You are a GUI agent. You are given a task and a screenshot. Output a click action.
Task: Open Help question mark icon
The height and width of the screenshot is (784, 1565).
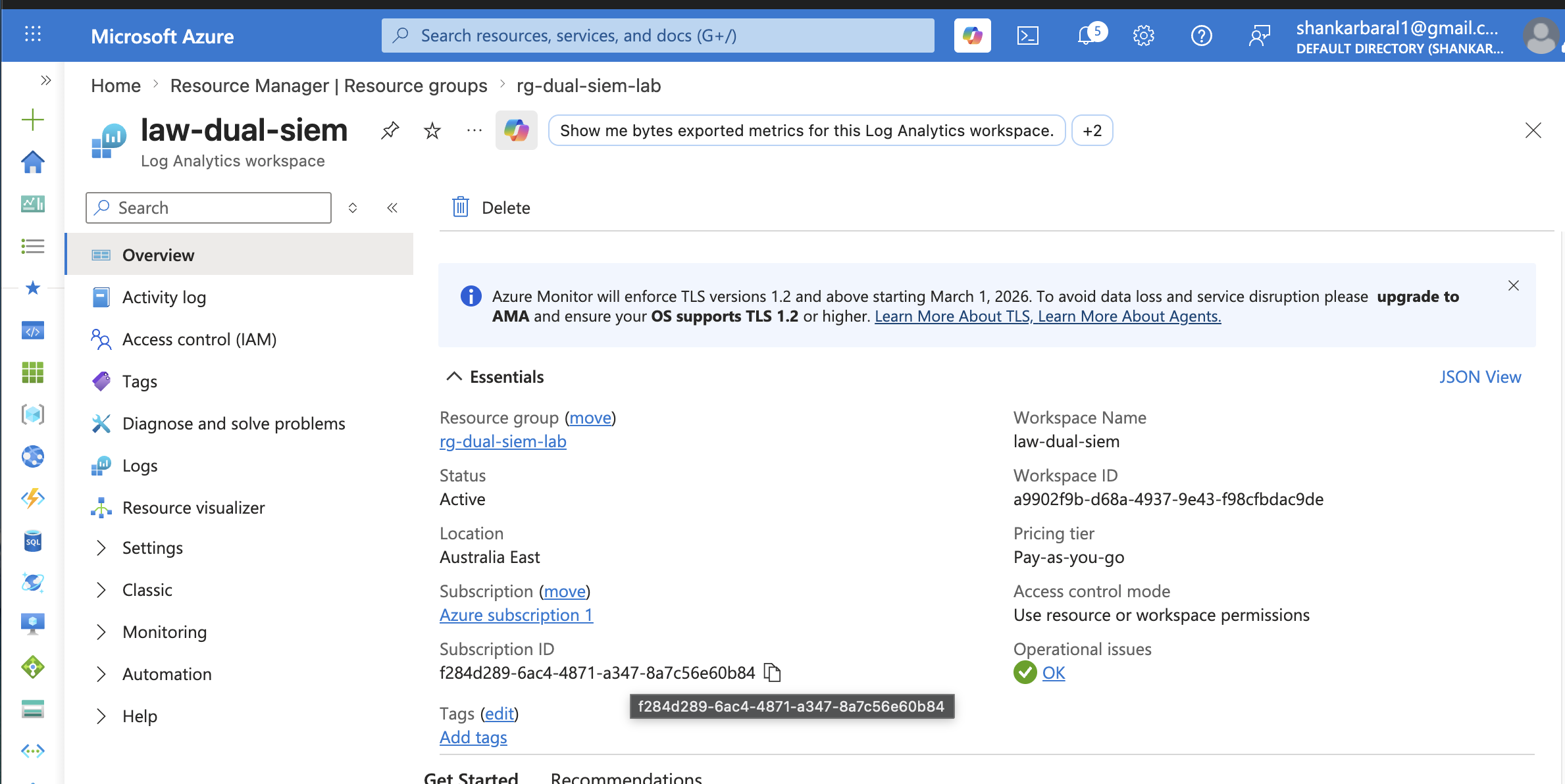pyautogui.click(x=1202, y=36)
